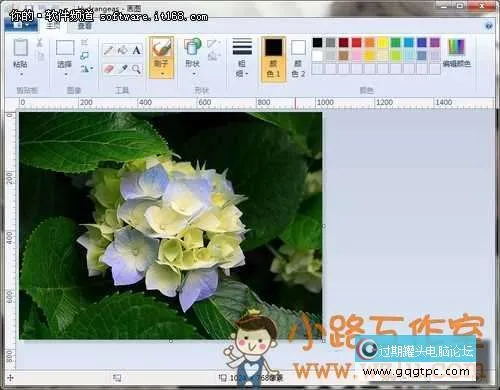Image resolution: width=500 pixels, height=390 pixels.
Task: Expand the 形状 (Shapes) dropdown arrow
Action: [193, 74]
